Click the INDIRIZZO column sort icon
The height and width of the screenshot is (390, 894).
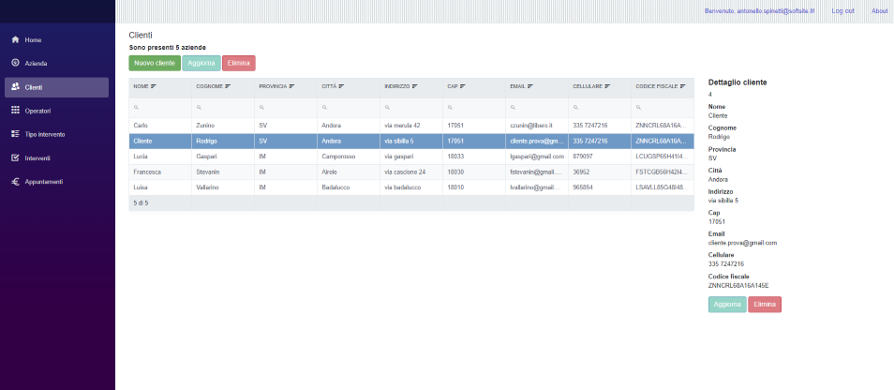pyautogui.click(x=415, y=87)
